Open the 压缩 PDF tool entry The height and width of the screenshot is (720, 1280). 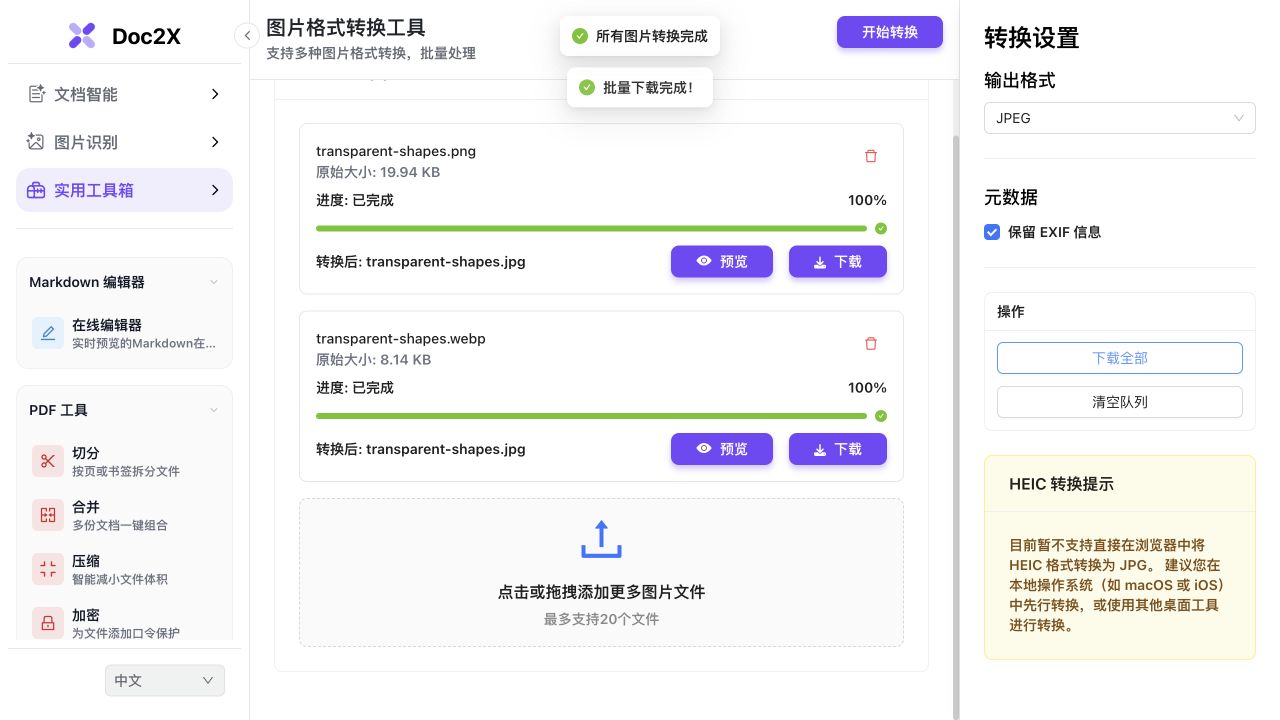tap(124, 569)
